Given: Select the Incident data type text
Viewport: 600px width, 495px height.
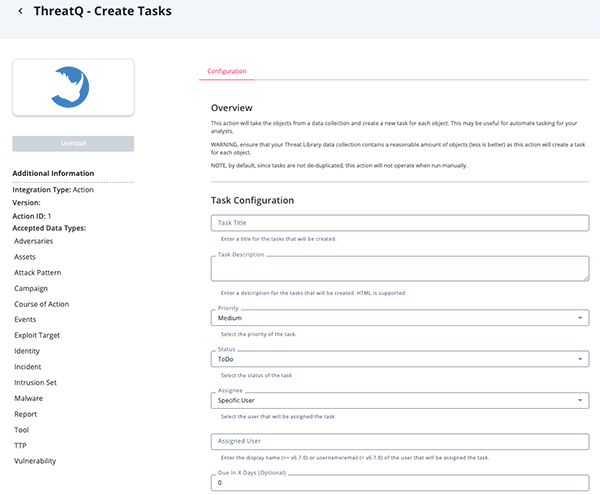Looking at the screenshot, I should click(28, 367).
